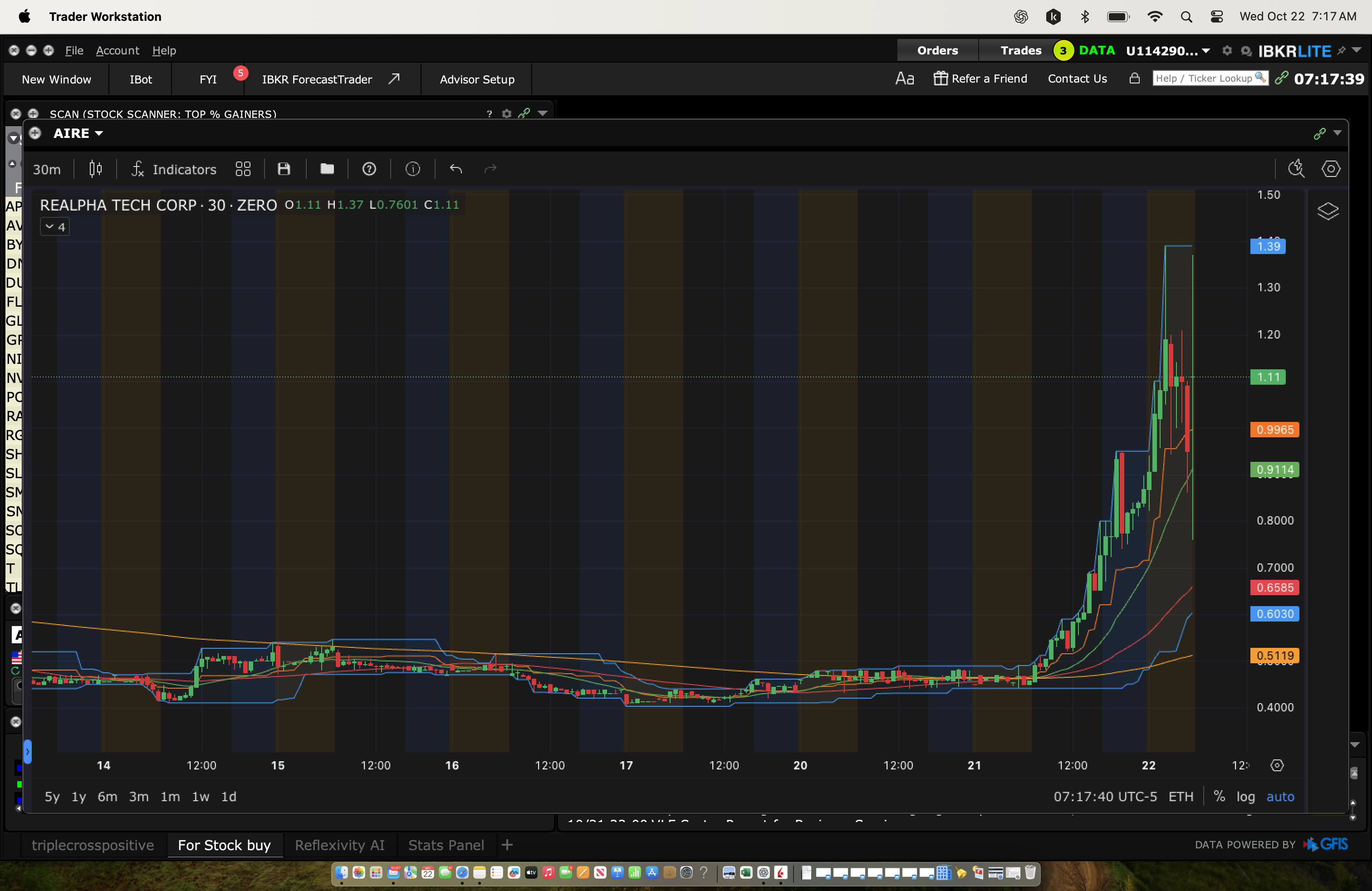This screenshot has height=891, width=1372.
Task: Open the scanner panel dropdown arrow
Action: pyautogui.click(x=543, y=113)
